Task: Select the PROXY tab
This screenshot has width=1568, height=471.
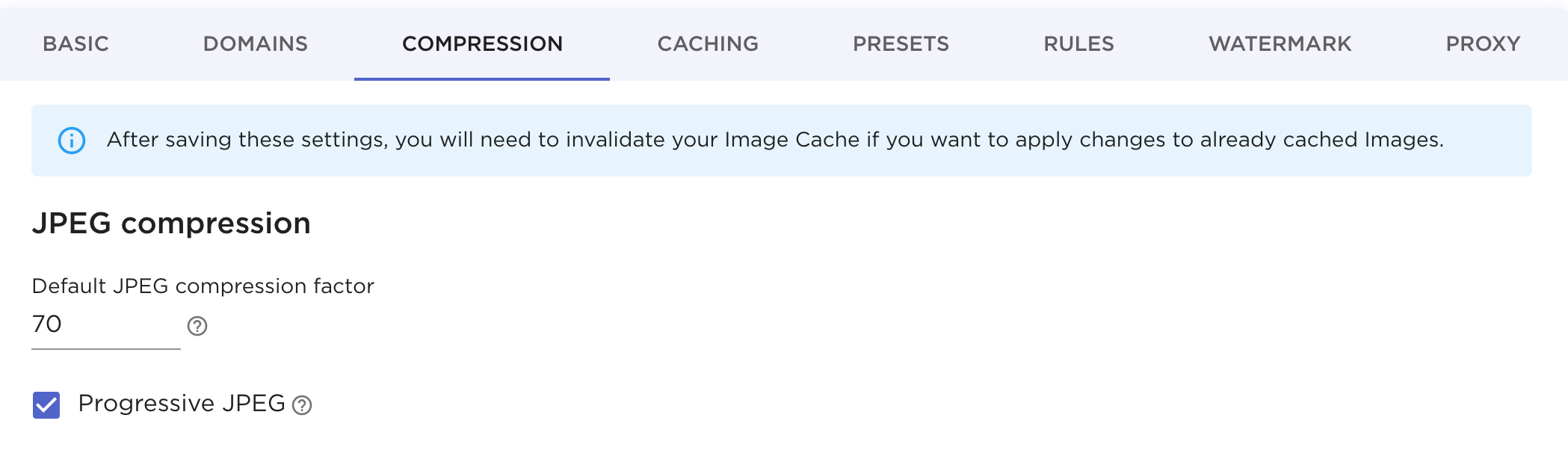Action: coord(1483,44)
